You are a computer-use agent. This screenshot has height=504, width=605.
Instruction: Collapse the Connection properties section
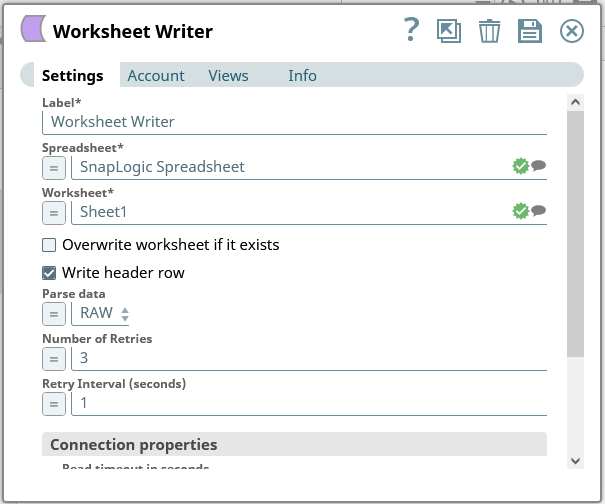click(x=294, y=445)
